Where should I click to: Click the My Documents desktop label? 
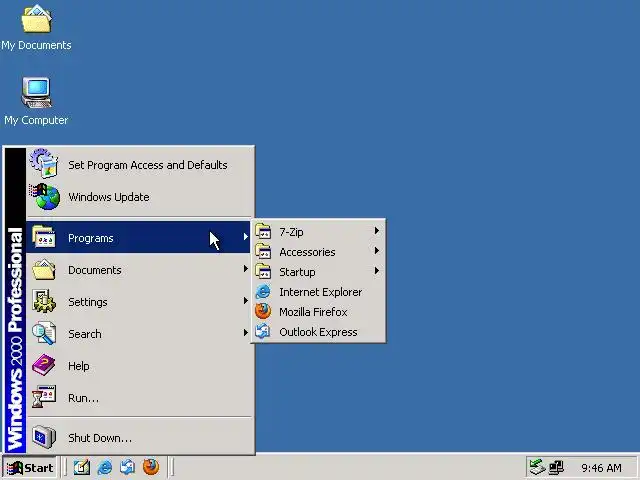(36, 45)
